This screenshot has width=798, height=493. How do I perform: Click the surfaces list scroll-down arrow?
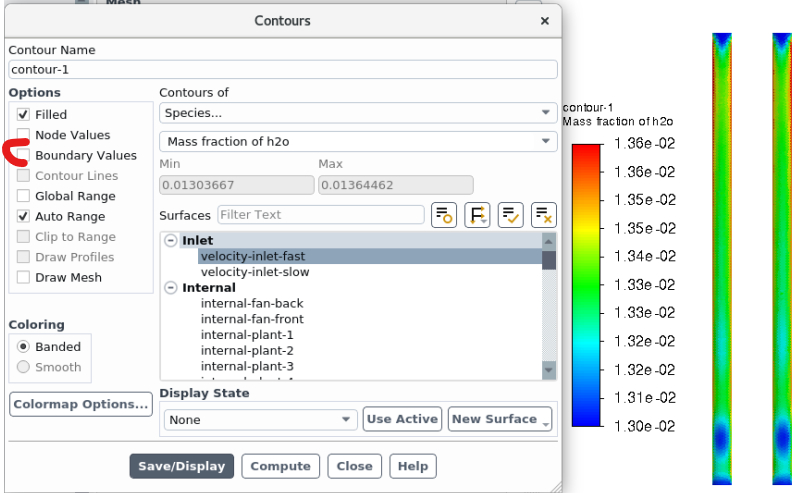pyautogui.click(x=548, y=370)
